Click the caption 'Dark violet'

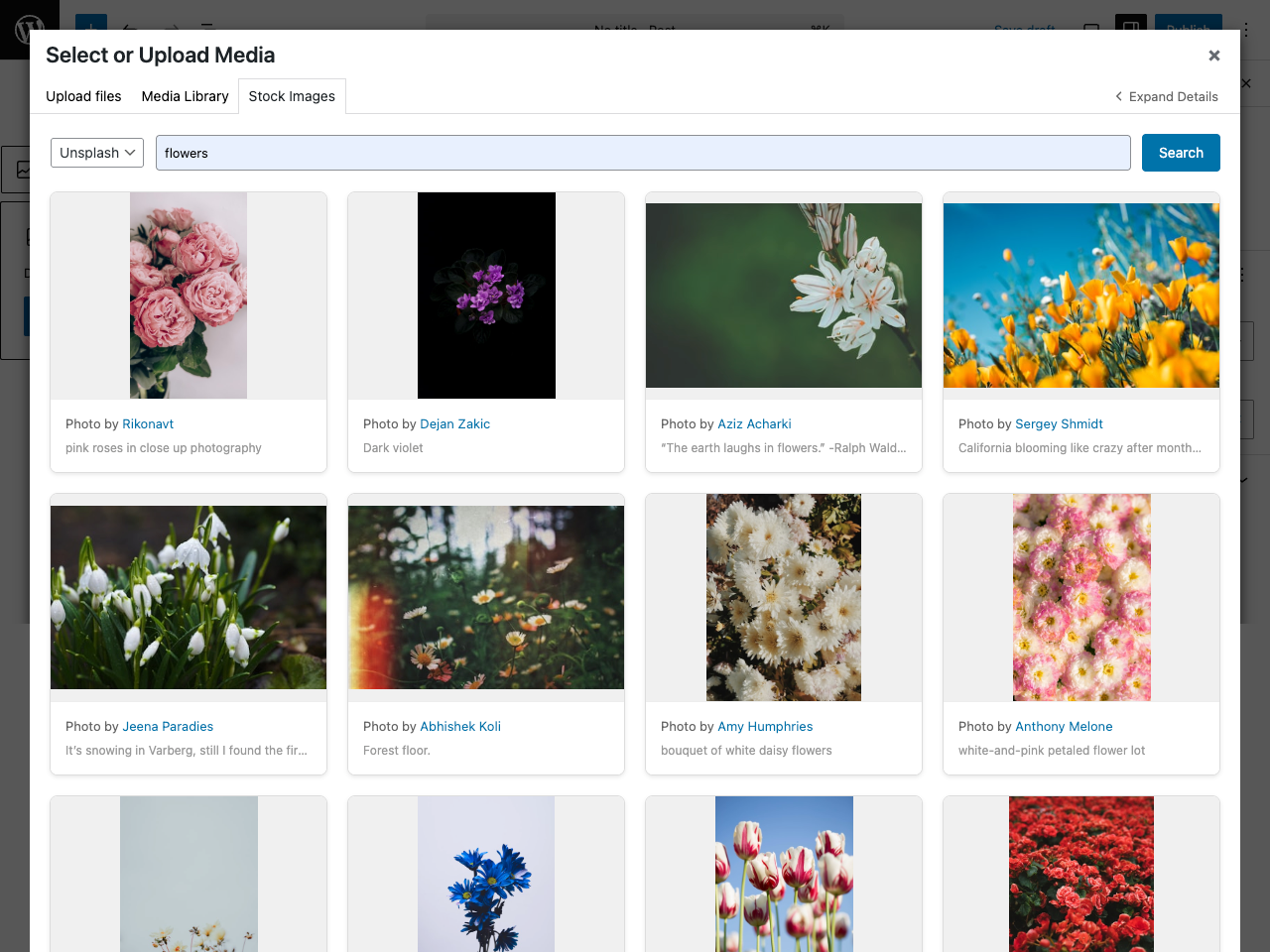pos(393,448)
